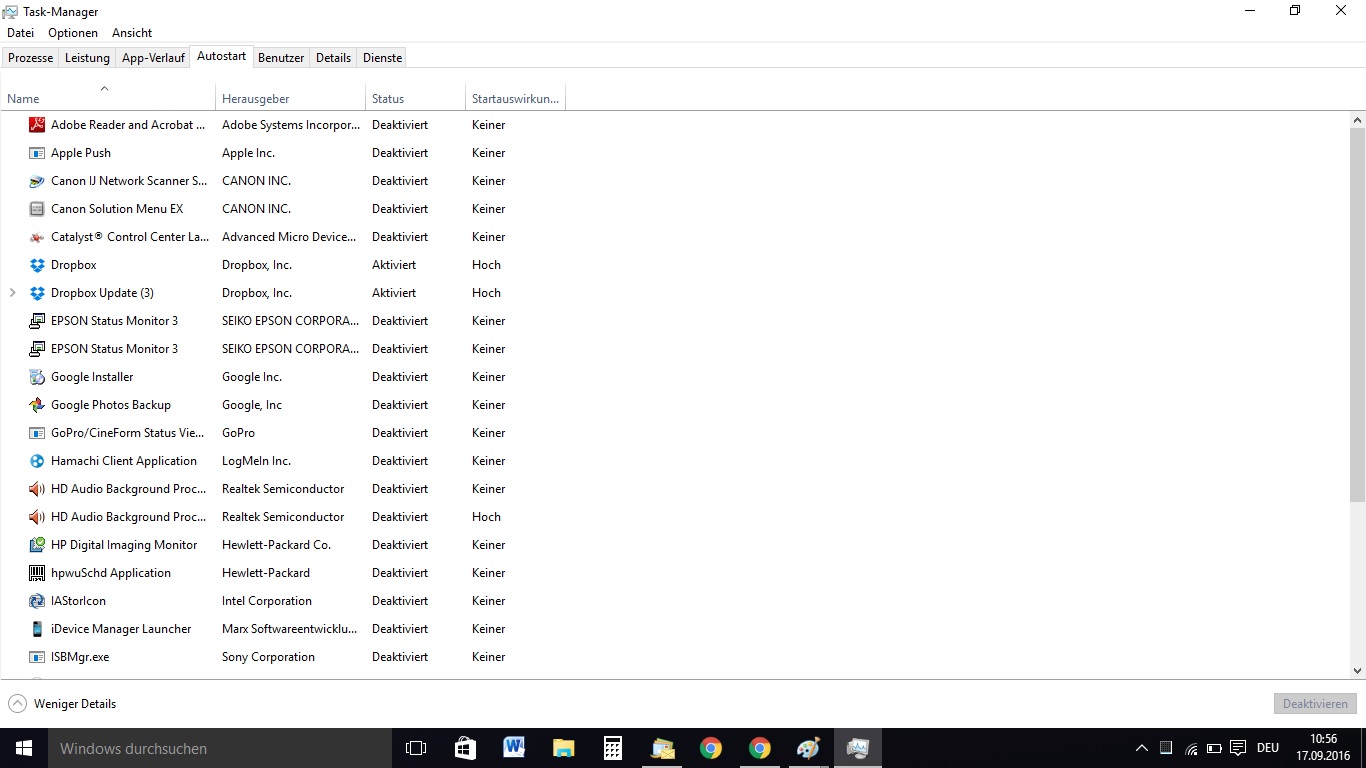Select the Aktiviert status of the Dropbox row without Update

pos(394,265)
